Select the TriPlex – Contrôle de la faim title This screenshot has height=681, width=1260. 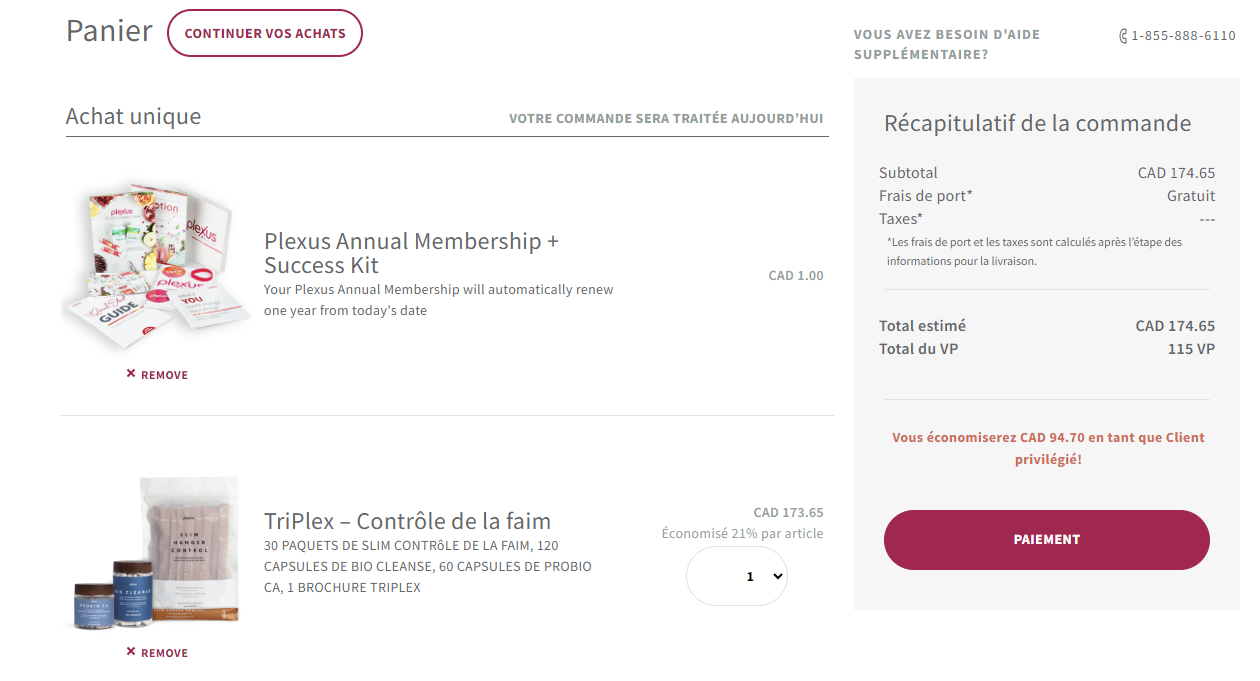pyautogui.click(x=407, y=521)
